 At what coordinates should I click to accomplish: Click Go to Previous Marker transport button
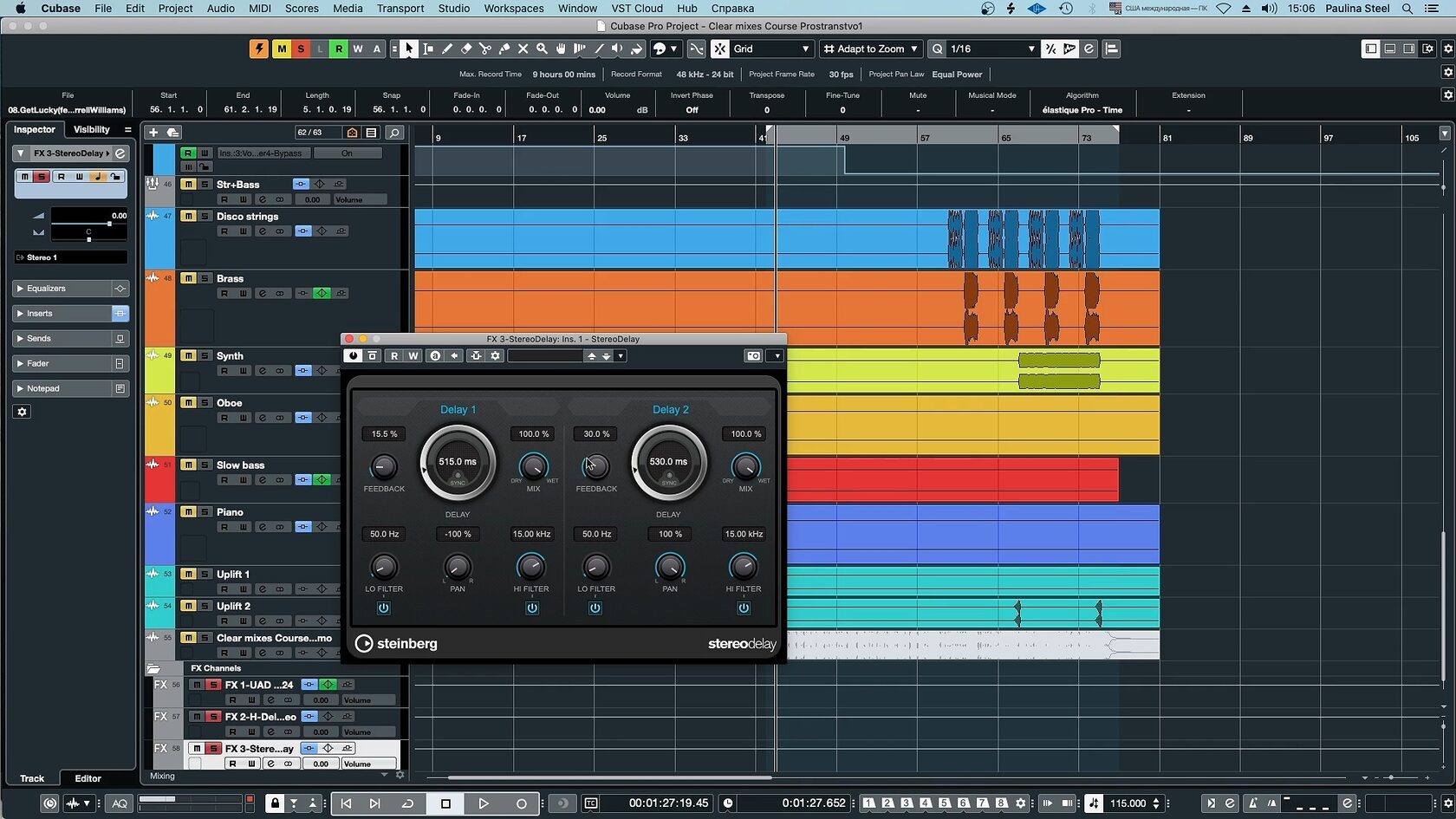[346, 803]
